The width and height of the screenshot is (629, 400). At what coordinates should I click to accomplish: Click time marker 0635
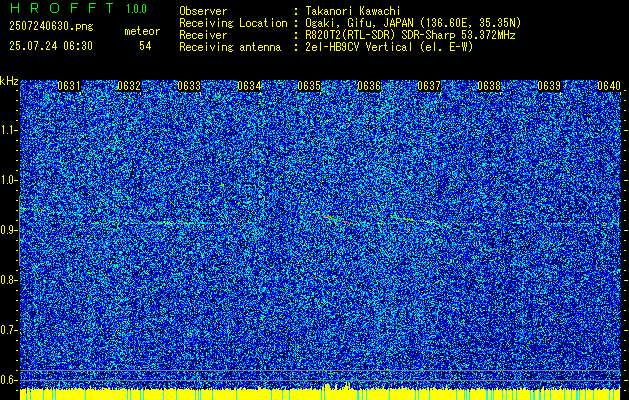tap(309, 86)
